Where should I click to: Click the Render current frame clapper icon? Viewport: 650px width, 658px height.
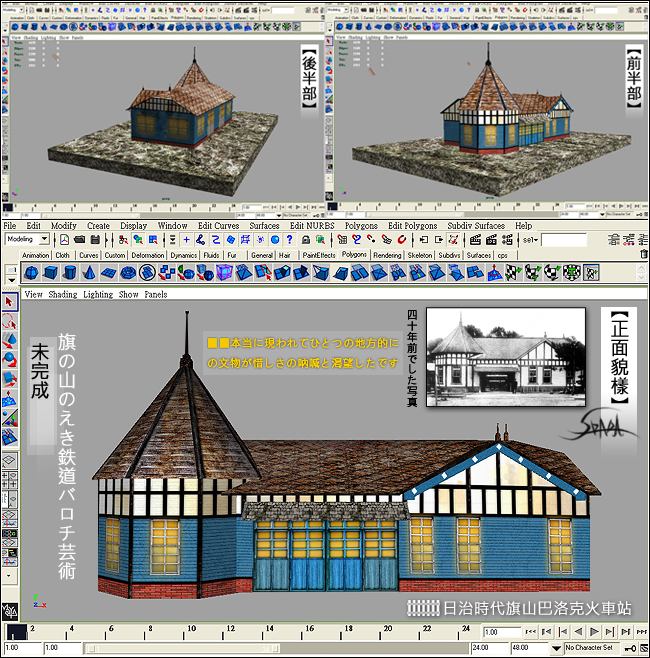click(x=475, y=240)
